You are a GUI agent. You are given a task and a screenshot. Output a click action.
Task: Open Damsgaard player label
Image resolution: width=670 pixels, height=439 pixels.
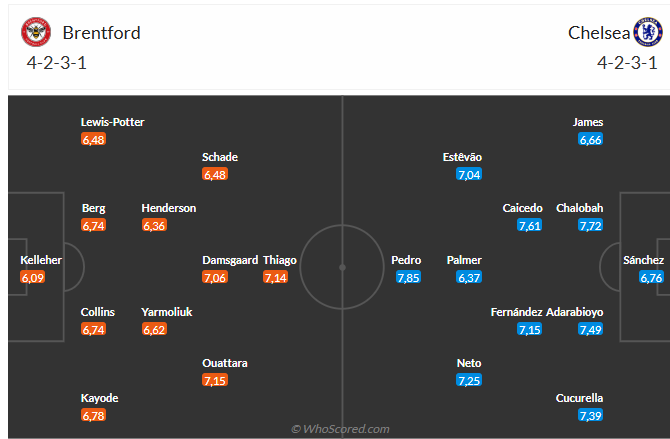coord(230,260)
